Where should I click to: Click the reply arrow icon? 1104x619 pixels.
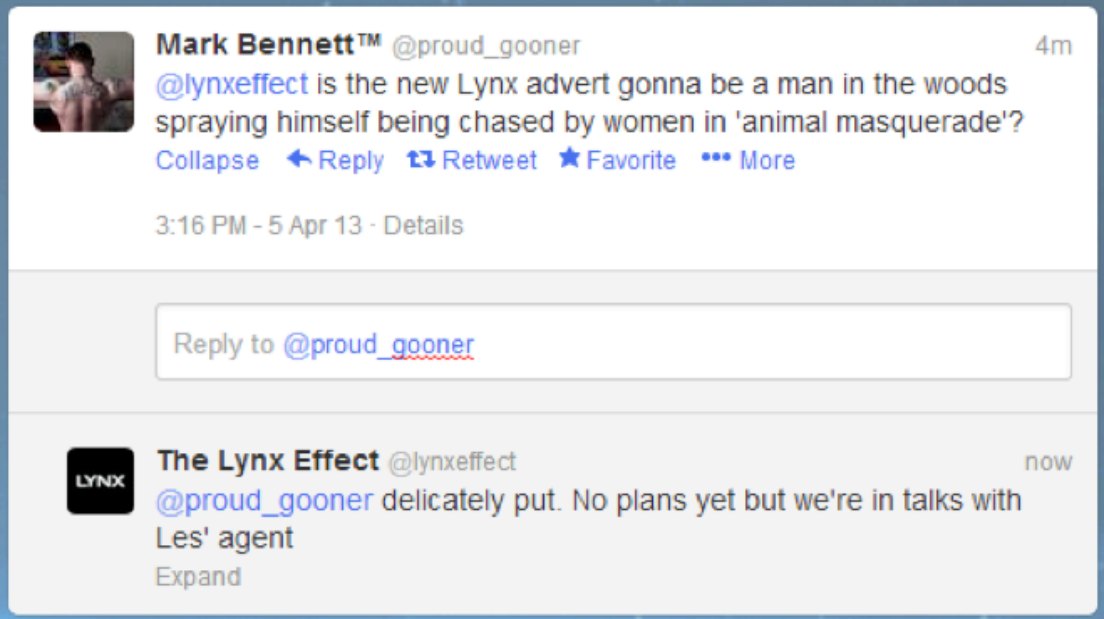(x=299, y=159)
